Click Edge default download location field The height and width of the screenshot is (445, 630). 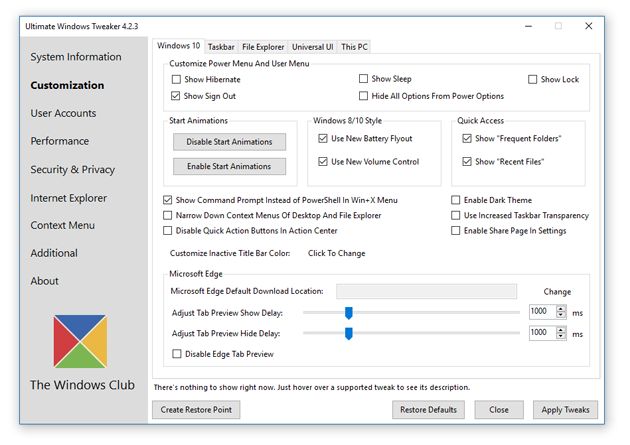(426, 291)
